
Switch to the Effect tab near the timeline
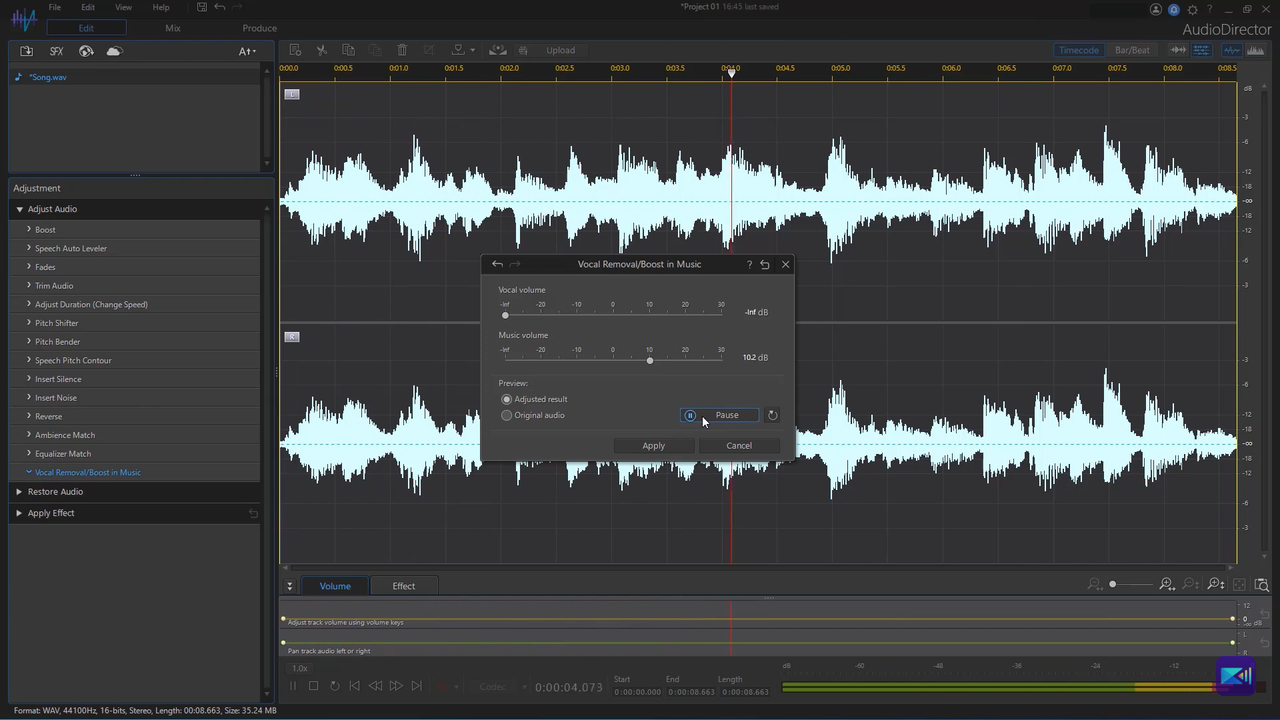click(x=403, y=586)
